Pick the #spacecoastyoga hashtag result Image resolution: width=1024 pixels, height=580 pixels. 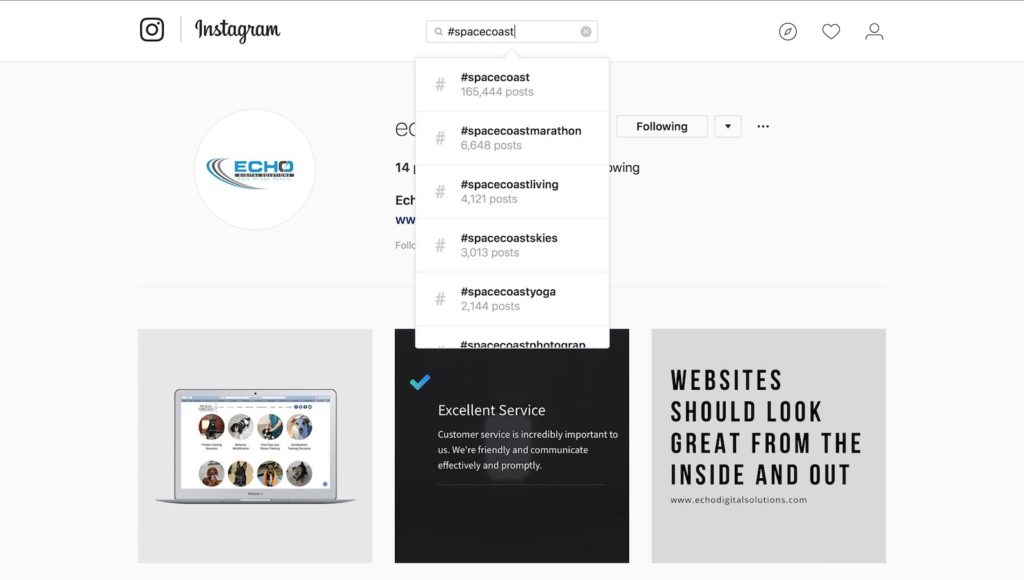(512, 298)
